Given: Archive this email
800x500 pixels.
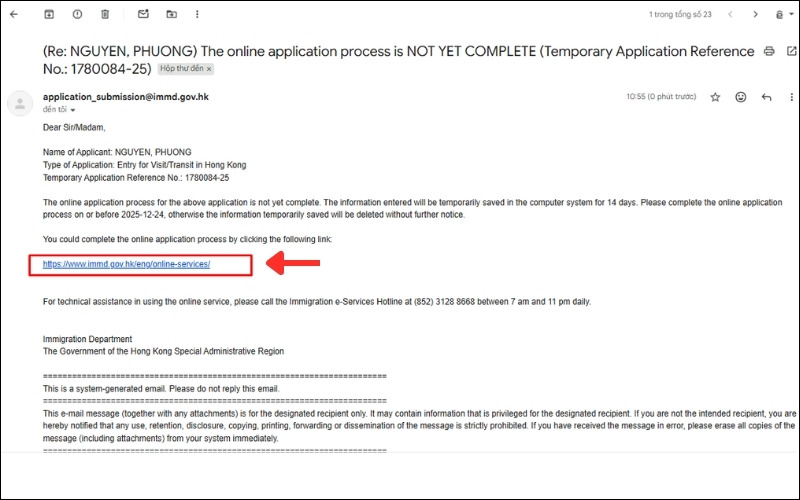Looking at the screenshot, I should click(49, 14).
